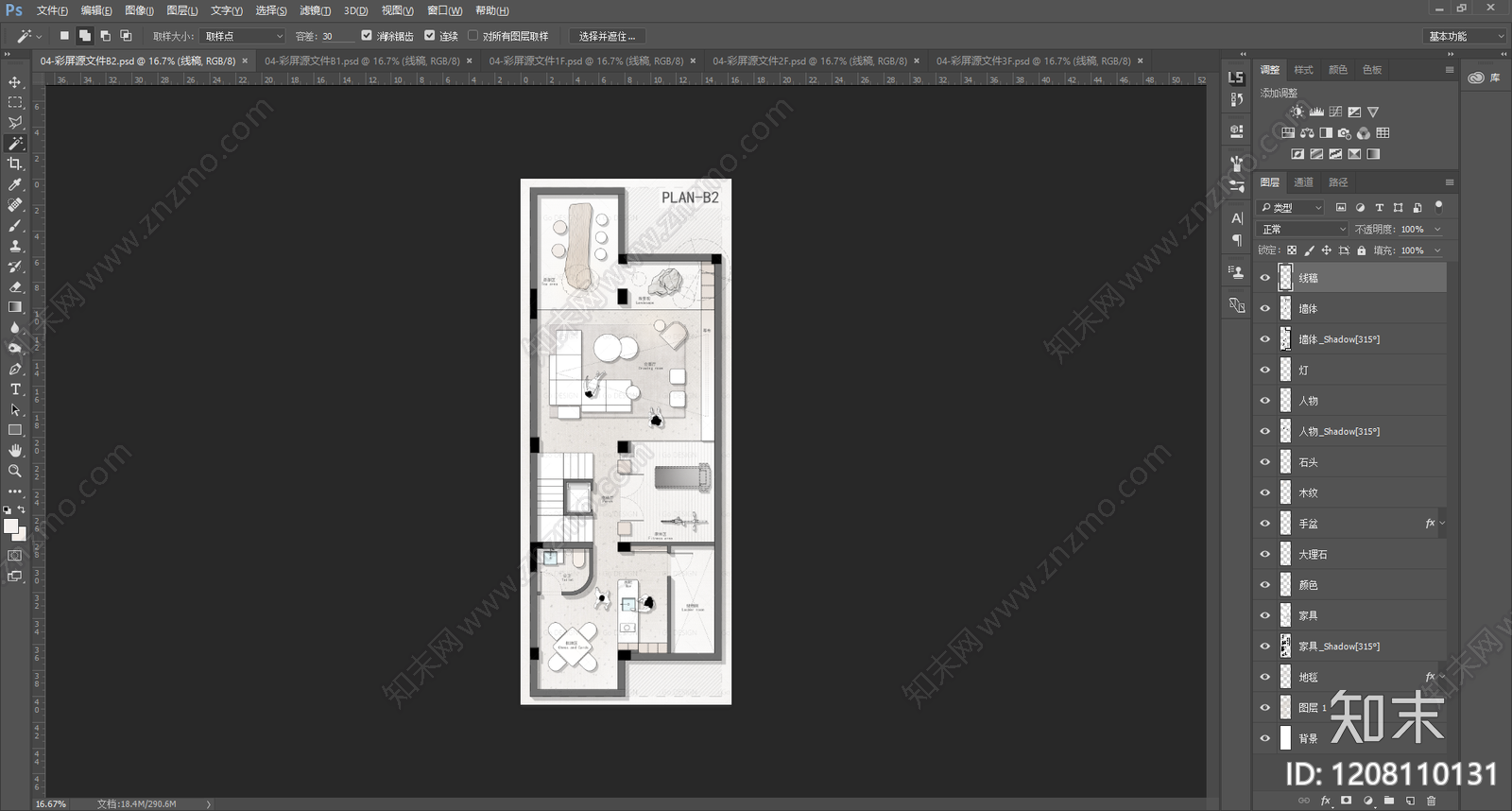Select the Eyedropper tool
The width and height of the screenshot is (1512, 811).
coord(15,184)
